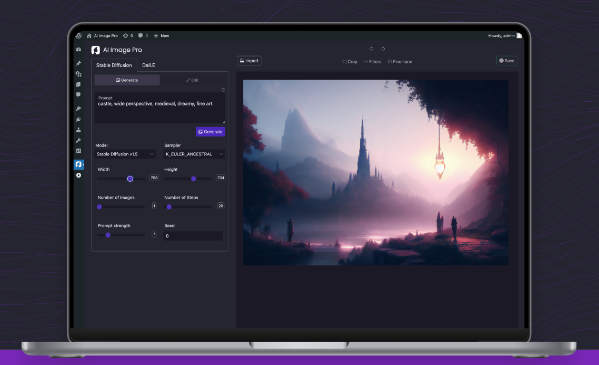Select the Filters tool
Image resolution: width=599 pixels, height=365 pixels.
pyautogui.click(x=373, y=62)
